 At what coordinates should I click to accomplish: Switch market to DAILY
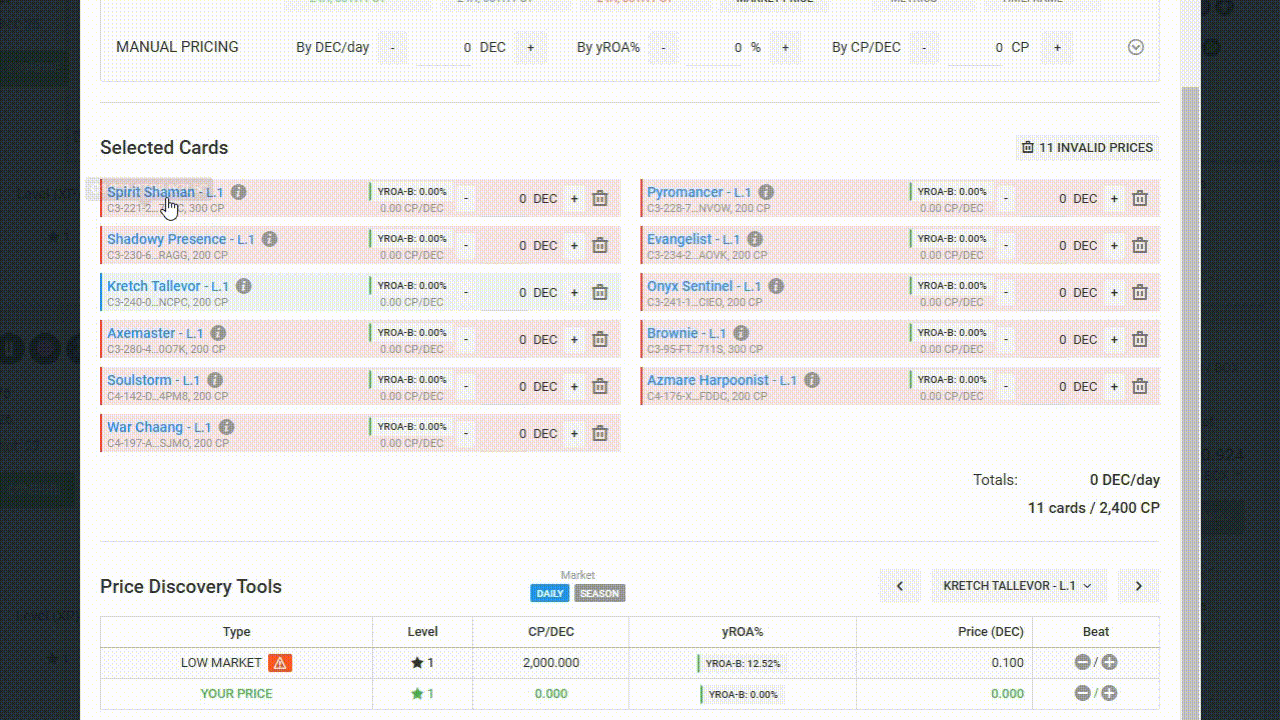[x=550, y=593]
